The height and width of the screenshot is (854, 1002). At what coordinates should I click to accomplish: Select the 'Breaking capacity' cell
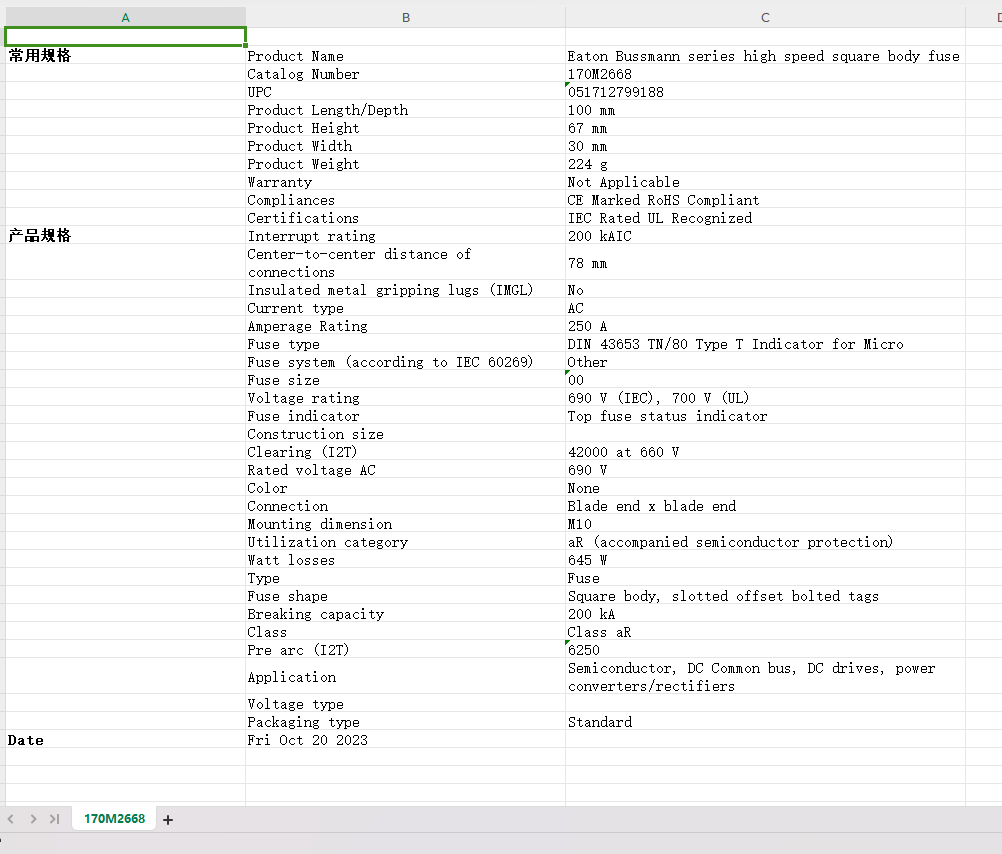(x=406, y=614)
